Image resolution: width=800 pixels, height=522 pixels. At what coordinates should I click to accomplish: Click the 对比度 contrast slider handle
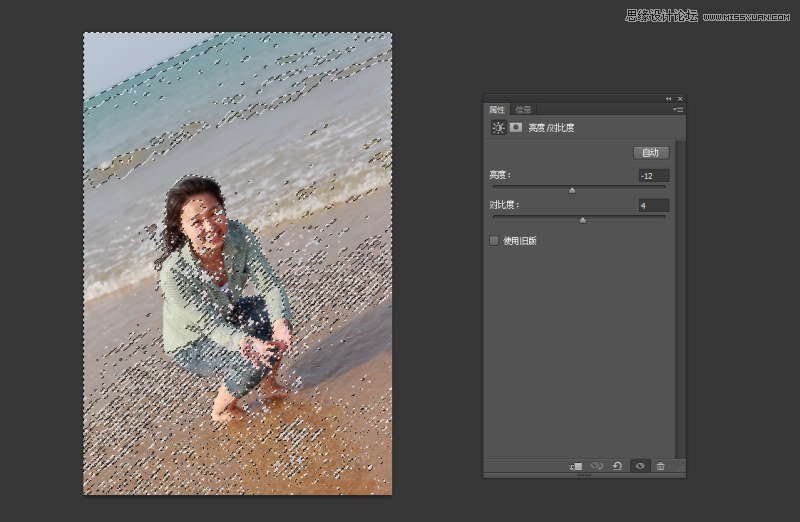click(x=583, y=219)
